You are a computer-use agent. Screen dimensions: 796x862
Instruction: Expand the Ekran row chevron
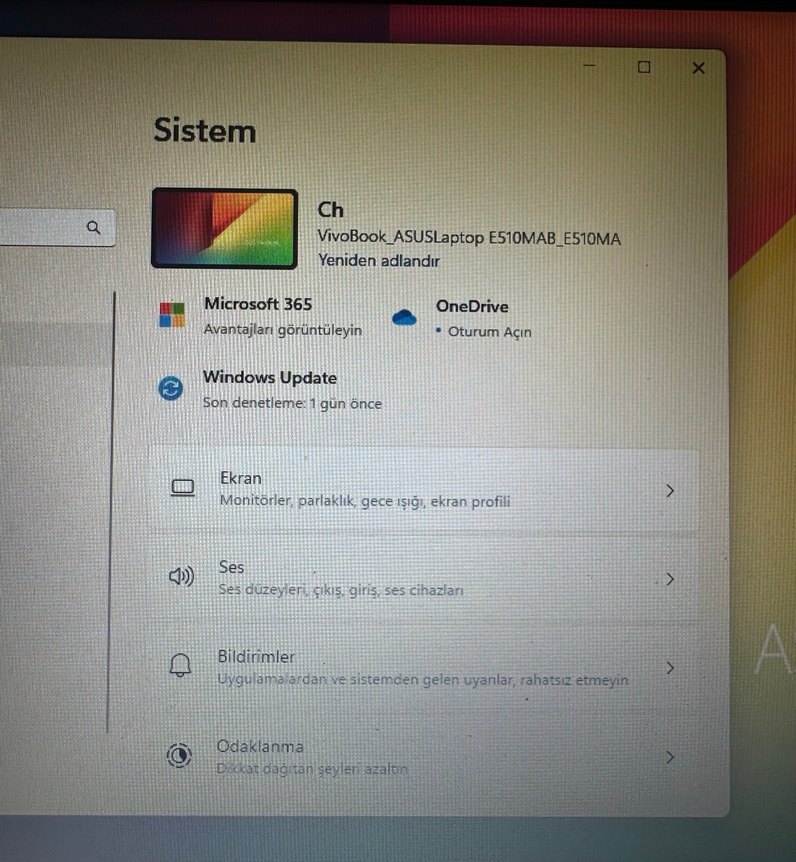click(670, 490)
